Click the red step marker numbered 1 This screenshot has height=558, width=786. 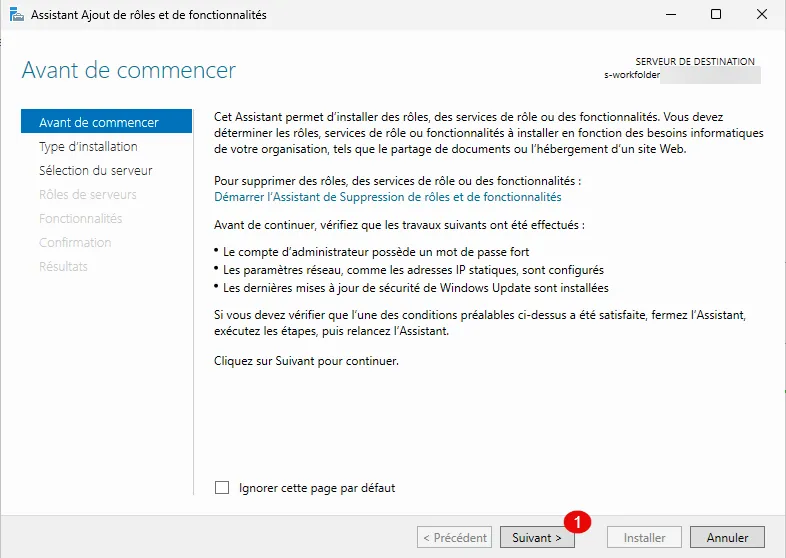(577, 521)
